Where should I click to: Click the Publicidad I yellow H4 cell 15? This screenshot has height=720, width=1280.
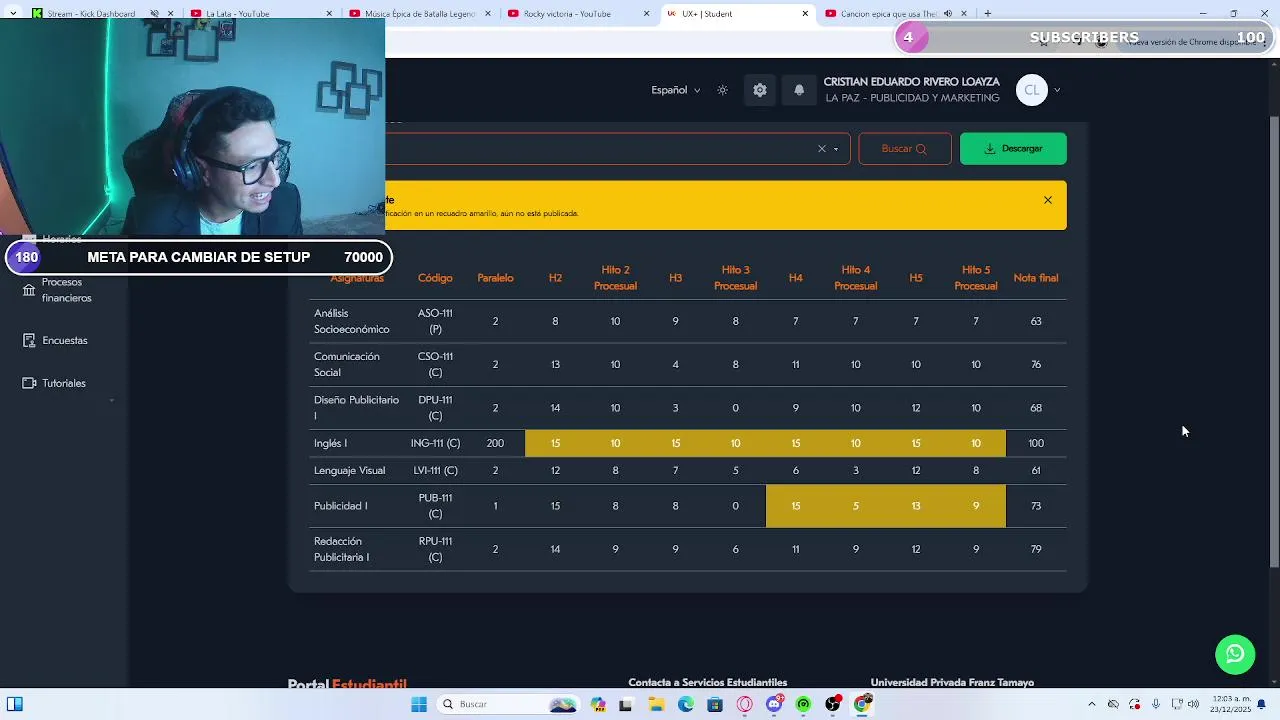click(x=796, y=506)
